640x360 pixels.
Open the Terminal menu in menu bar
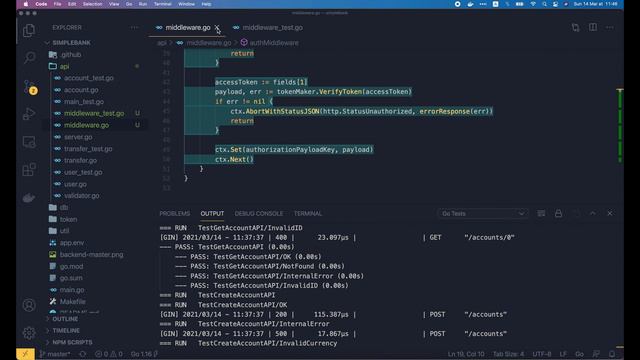(162, 4)
